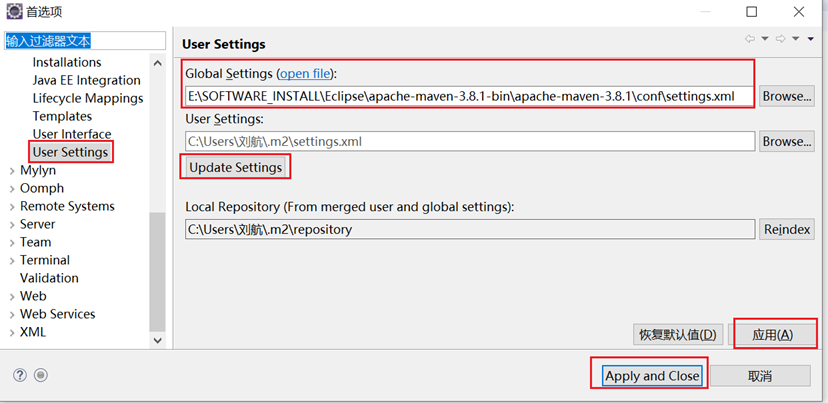Image resolution: width=828 pixels, height=403 pixels.
Task: Expand the Mylyn tree node
Action: tap(11, 170)
